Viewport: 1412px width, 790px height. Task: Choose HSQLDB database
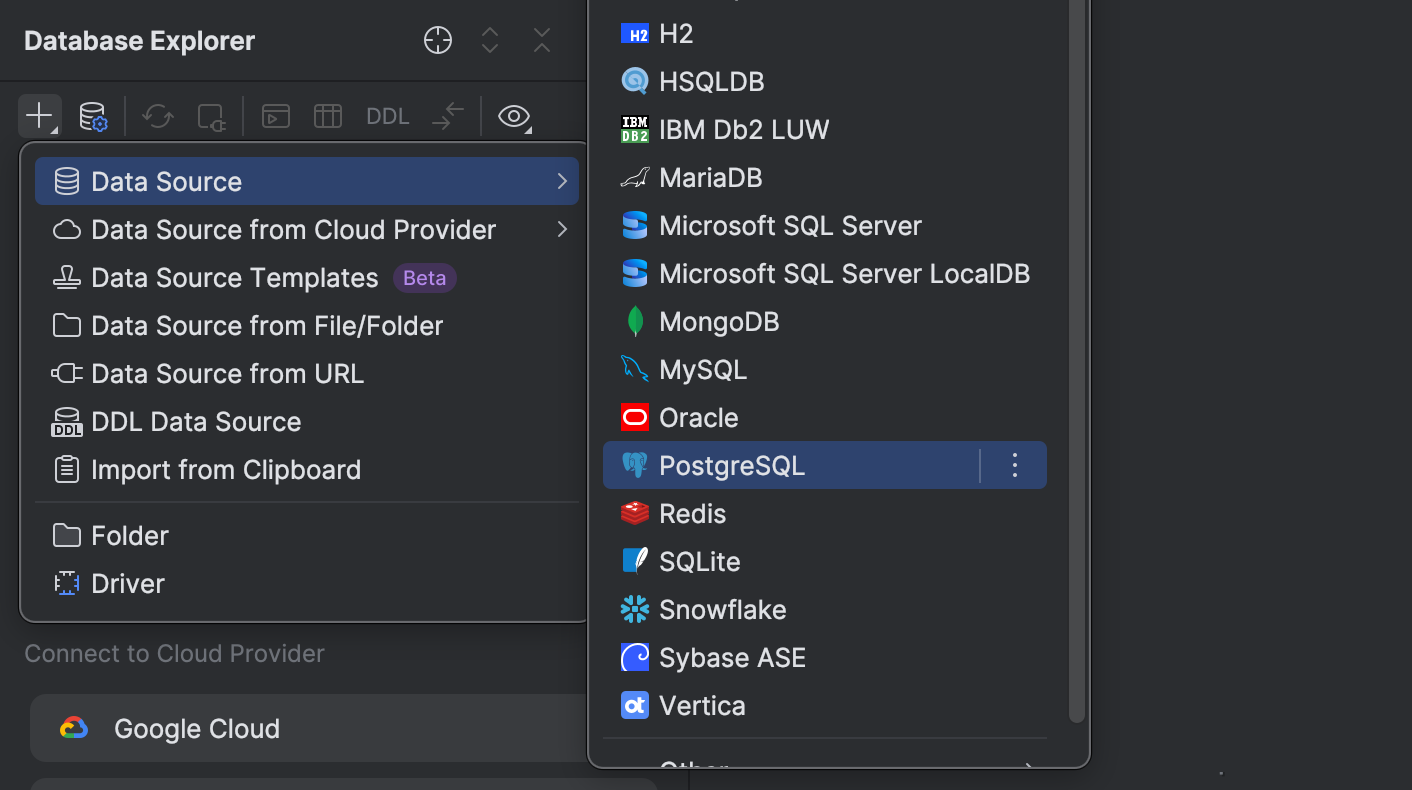(825, 81)
